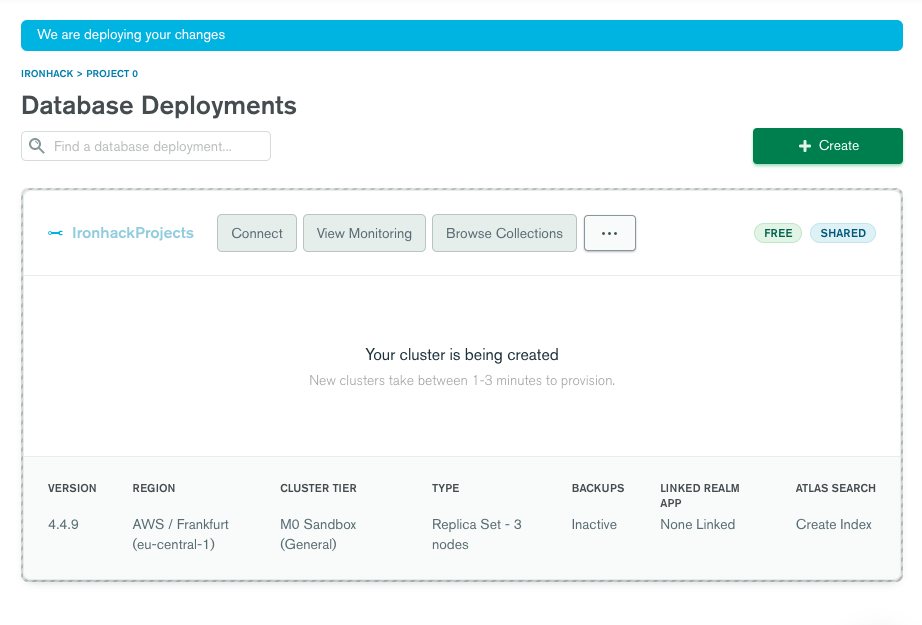
Task: Click the SHARED cluster badge
Action: (x=842, y=233)
